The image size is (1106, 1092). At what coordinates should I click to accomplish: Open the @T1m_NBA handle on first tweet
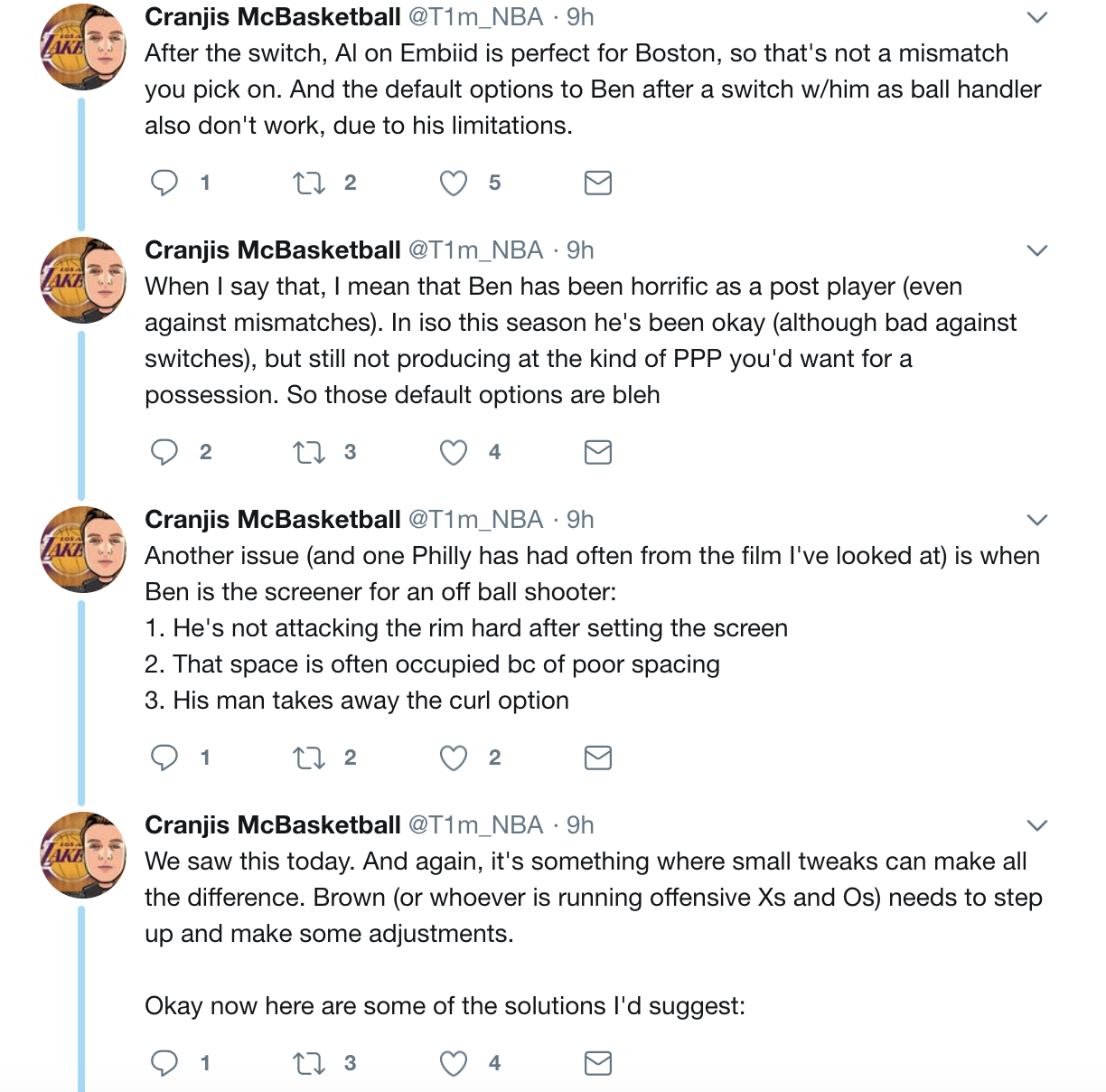click(x=476, y=17)
